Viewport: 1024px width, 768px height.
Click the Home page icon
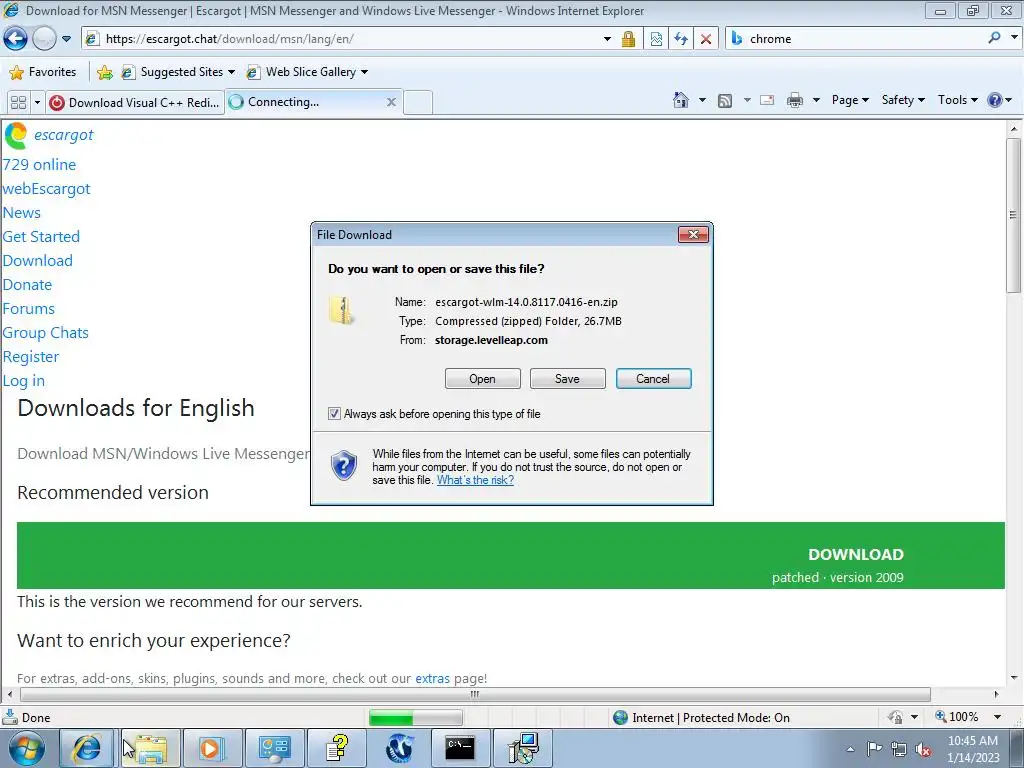click(680, 100)
